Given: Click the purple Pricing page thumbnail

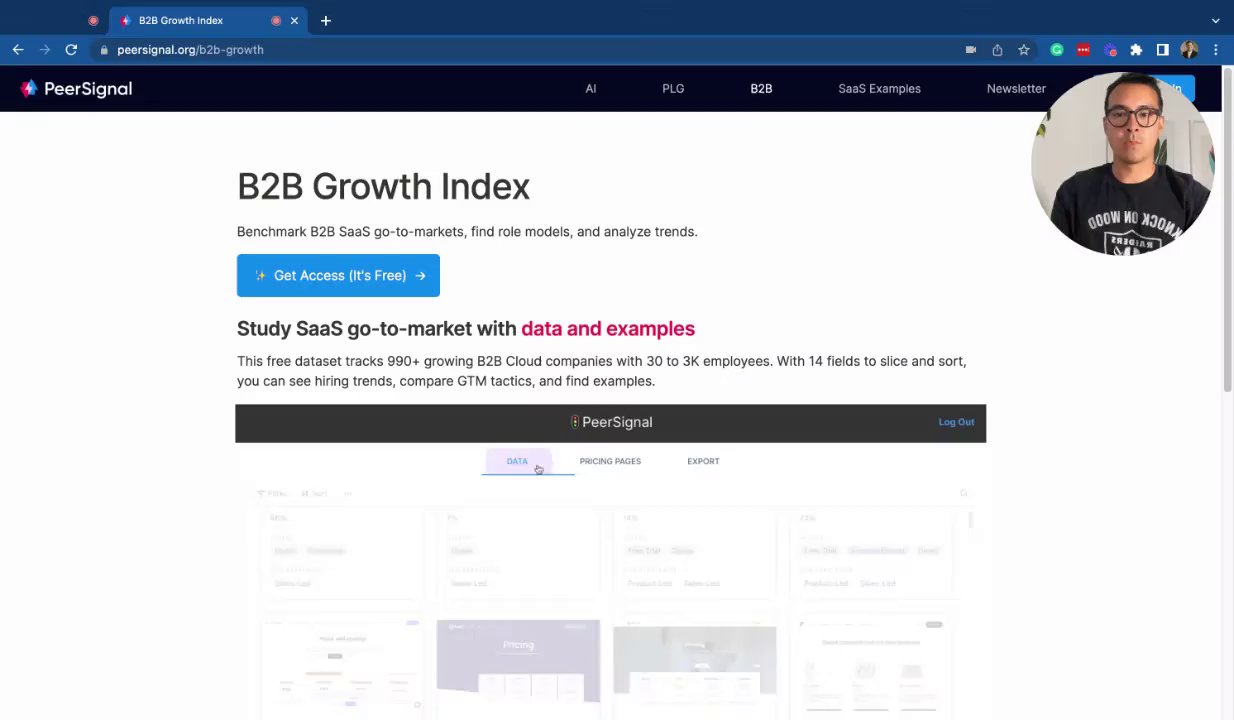Looking at the screenshot, I should coord(518,661).
